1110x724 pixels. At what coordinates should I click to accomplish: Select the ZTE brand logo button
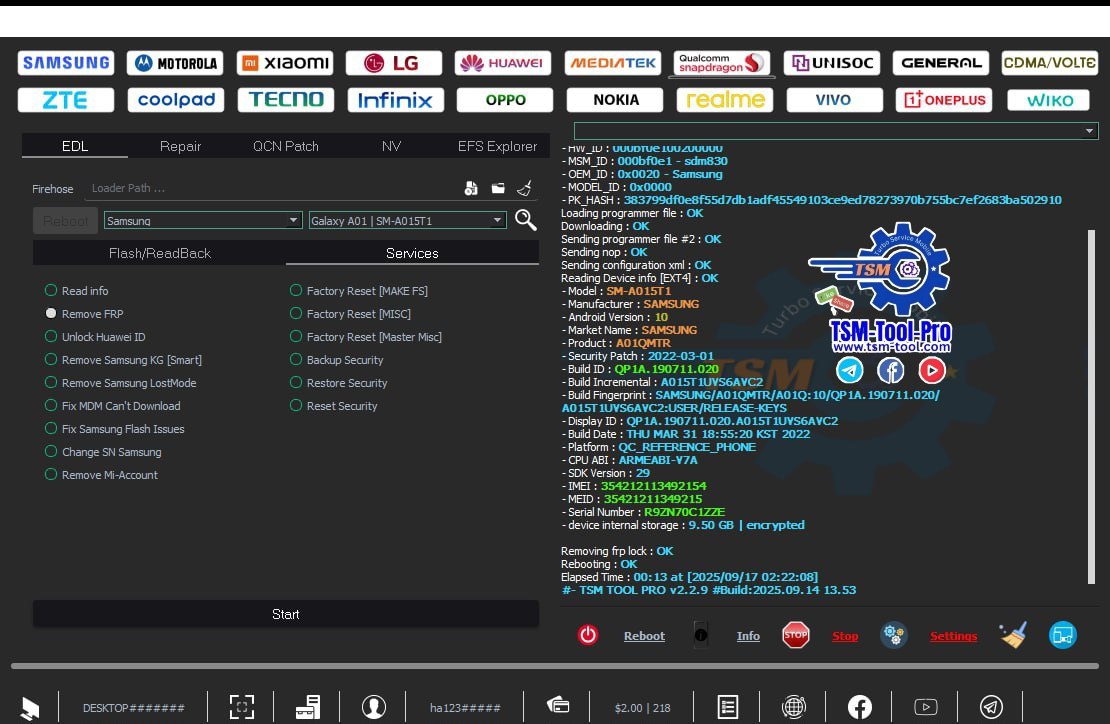pos(66,100)
